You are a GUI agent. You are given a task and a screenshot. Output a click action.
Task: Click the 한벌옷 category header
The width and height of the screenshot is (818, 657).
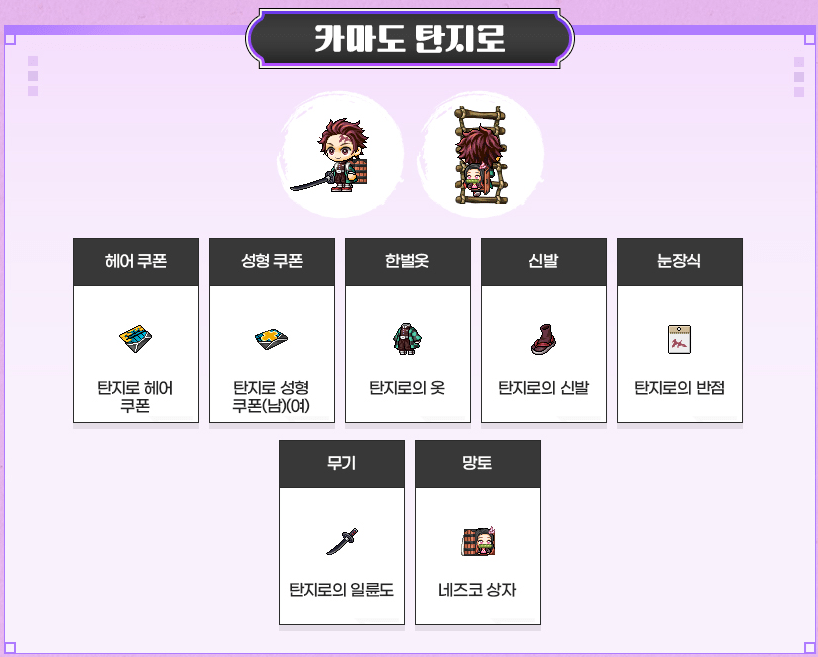408,261
